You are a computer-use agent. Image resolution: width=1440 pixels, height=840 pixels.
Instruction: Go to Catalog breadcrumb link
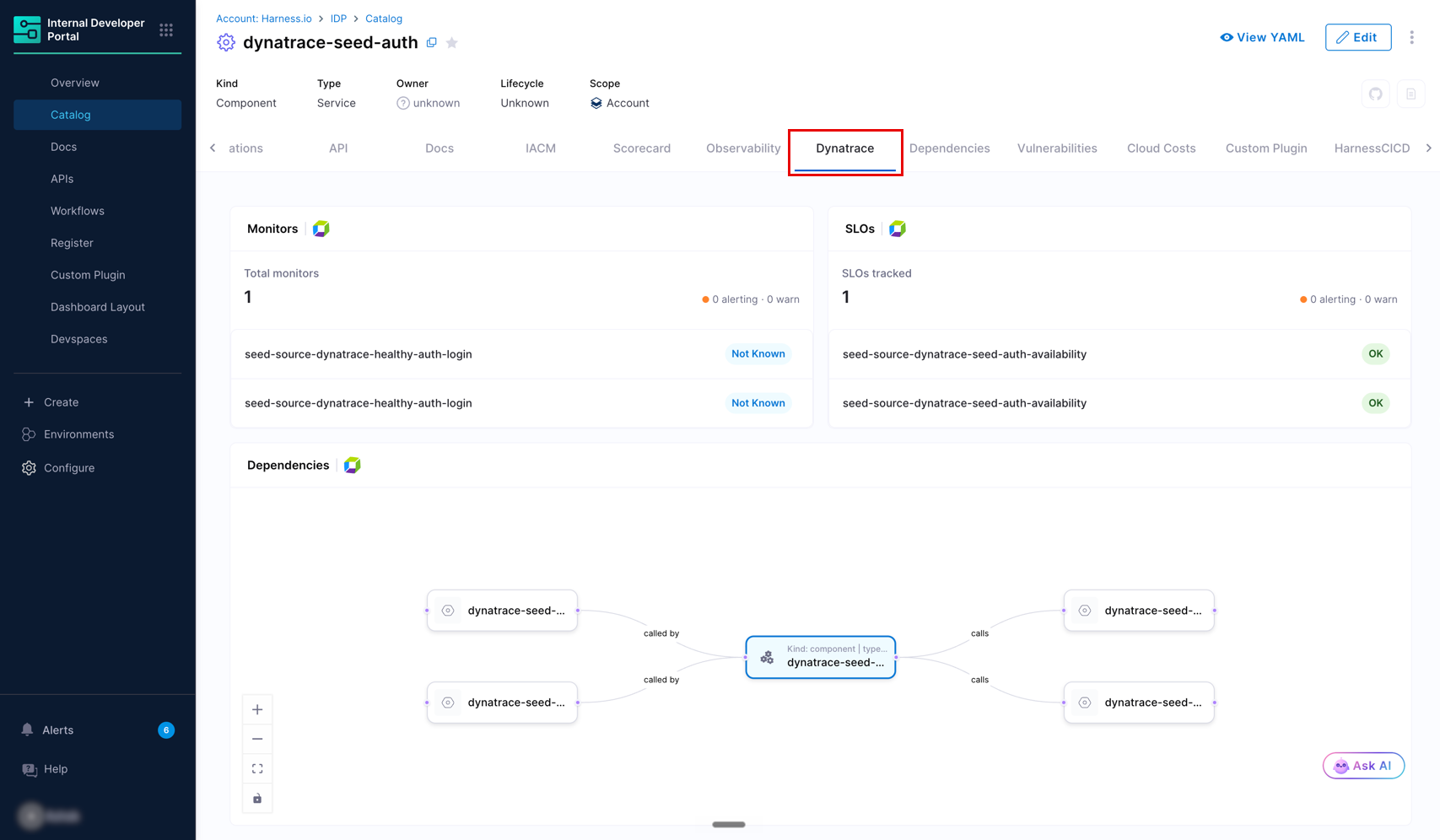coord(384,19)
